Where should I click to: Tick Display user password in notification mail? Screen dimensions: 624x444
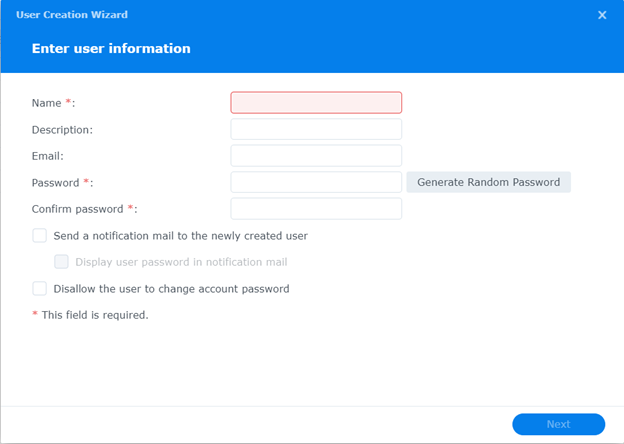62,262
